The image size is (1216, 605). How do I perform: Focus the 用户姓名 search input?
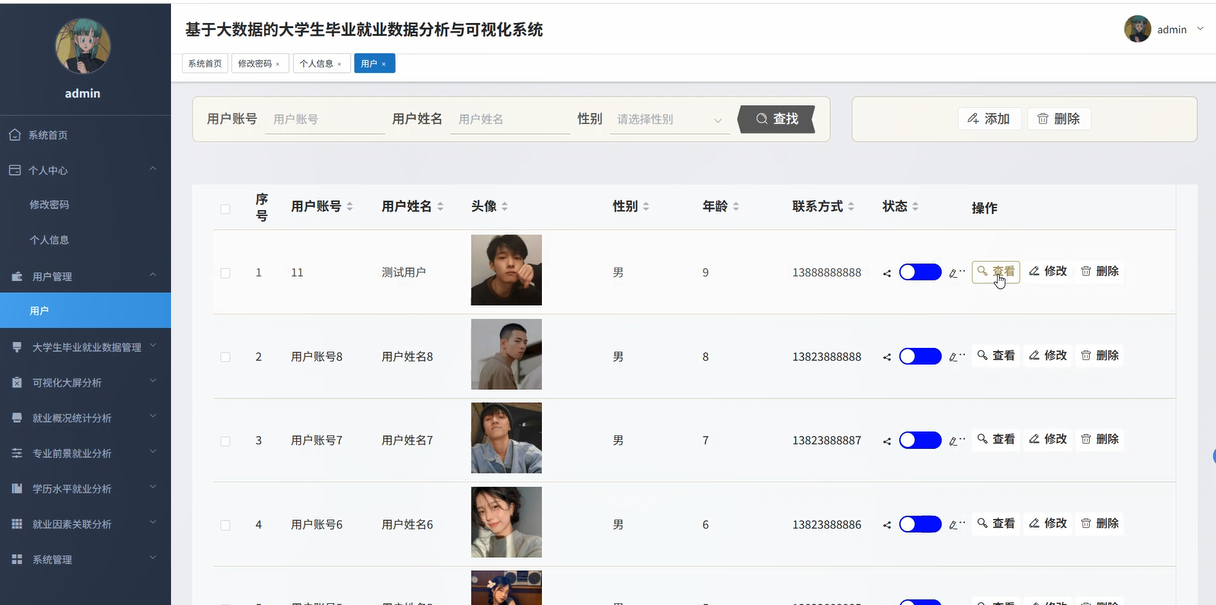(510, 119)
